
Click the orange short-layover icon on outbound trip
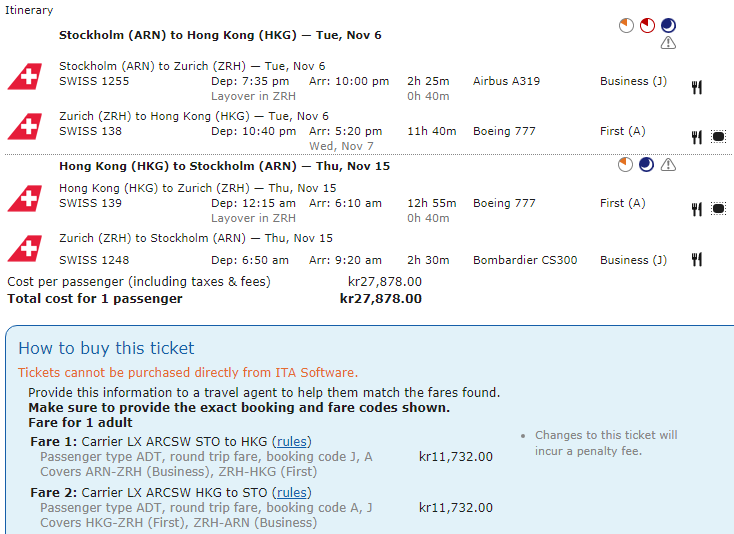coord(626,25)
